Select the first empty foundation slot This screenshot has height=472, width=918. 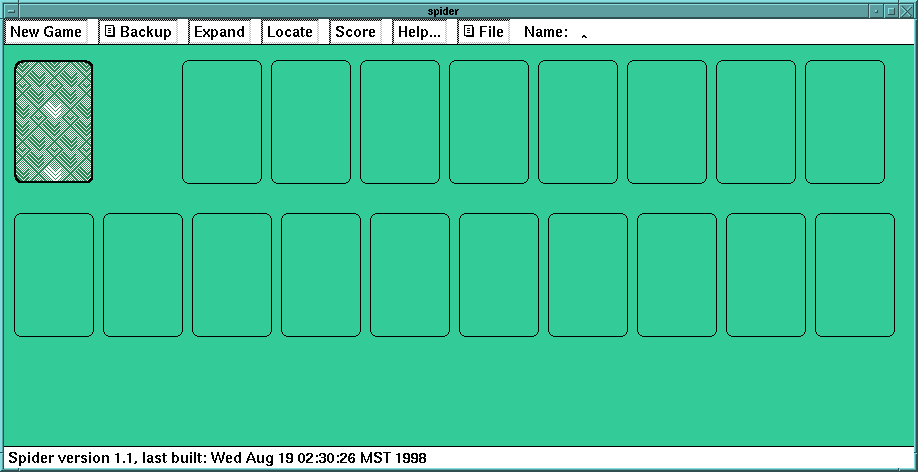[x=221, y=122]
